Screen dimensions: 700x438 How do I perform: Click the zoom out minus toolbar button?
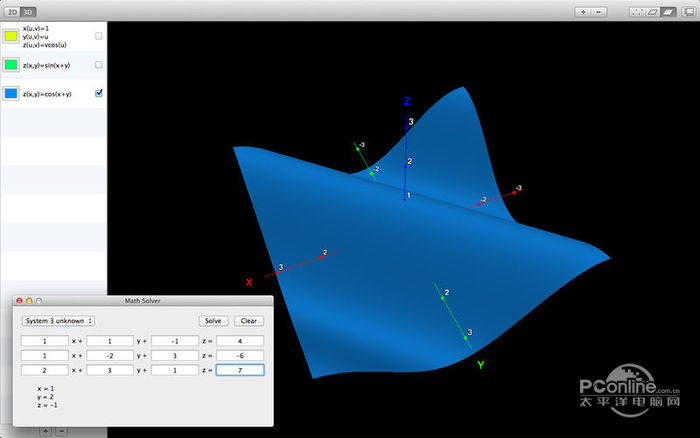coord(599,12)
